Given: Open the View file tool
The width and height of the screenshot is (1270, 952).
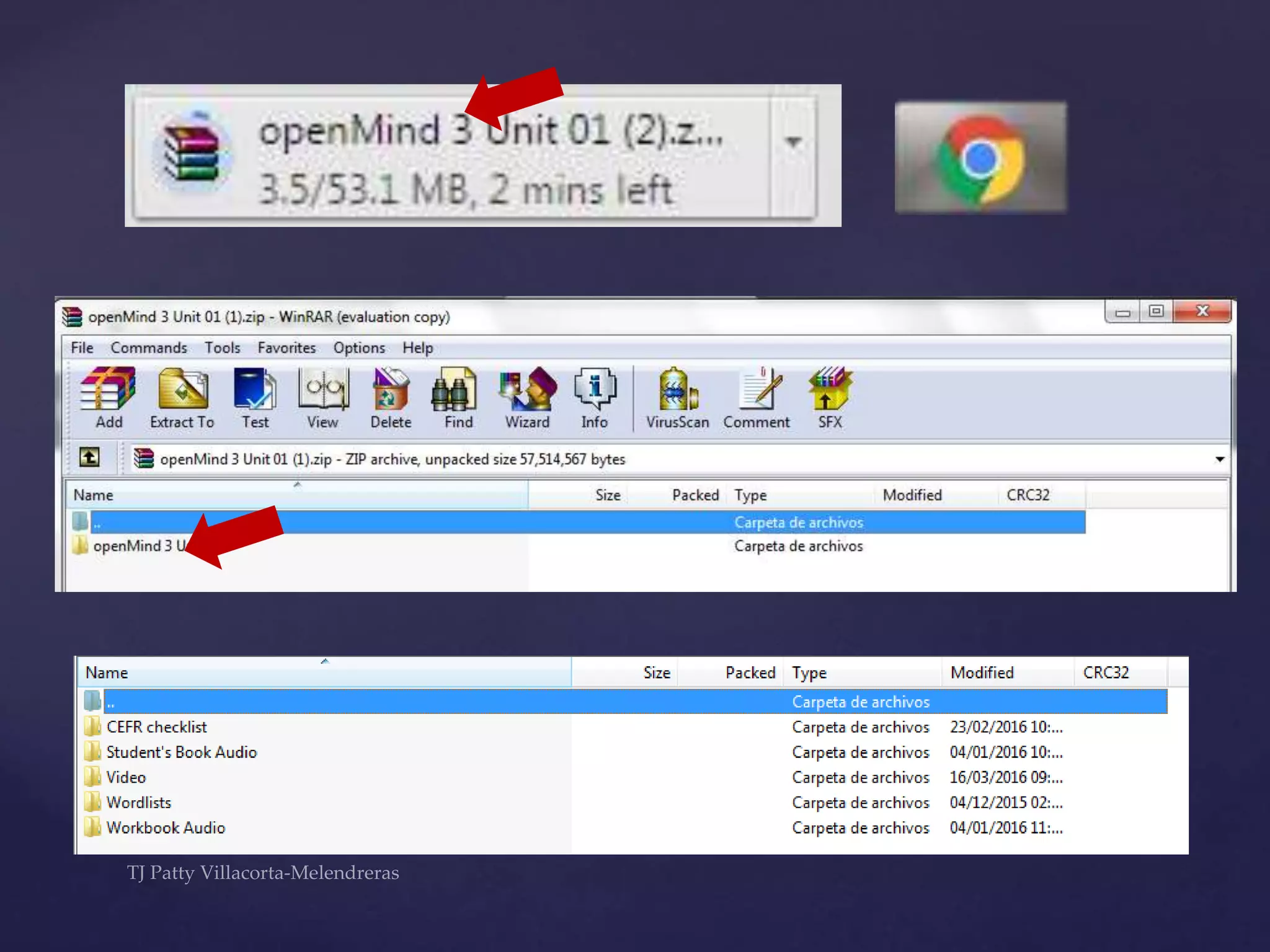Looking at the screenshot, I should point(322,397).
